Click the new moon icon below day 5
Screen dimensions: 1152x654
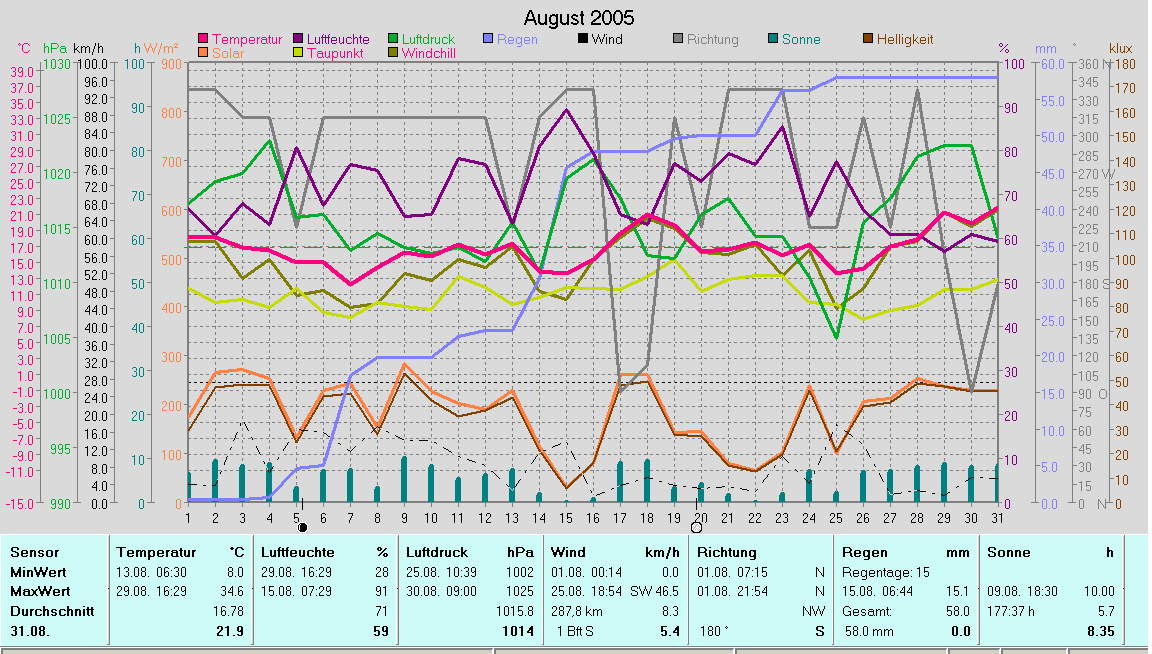(302, 527)
